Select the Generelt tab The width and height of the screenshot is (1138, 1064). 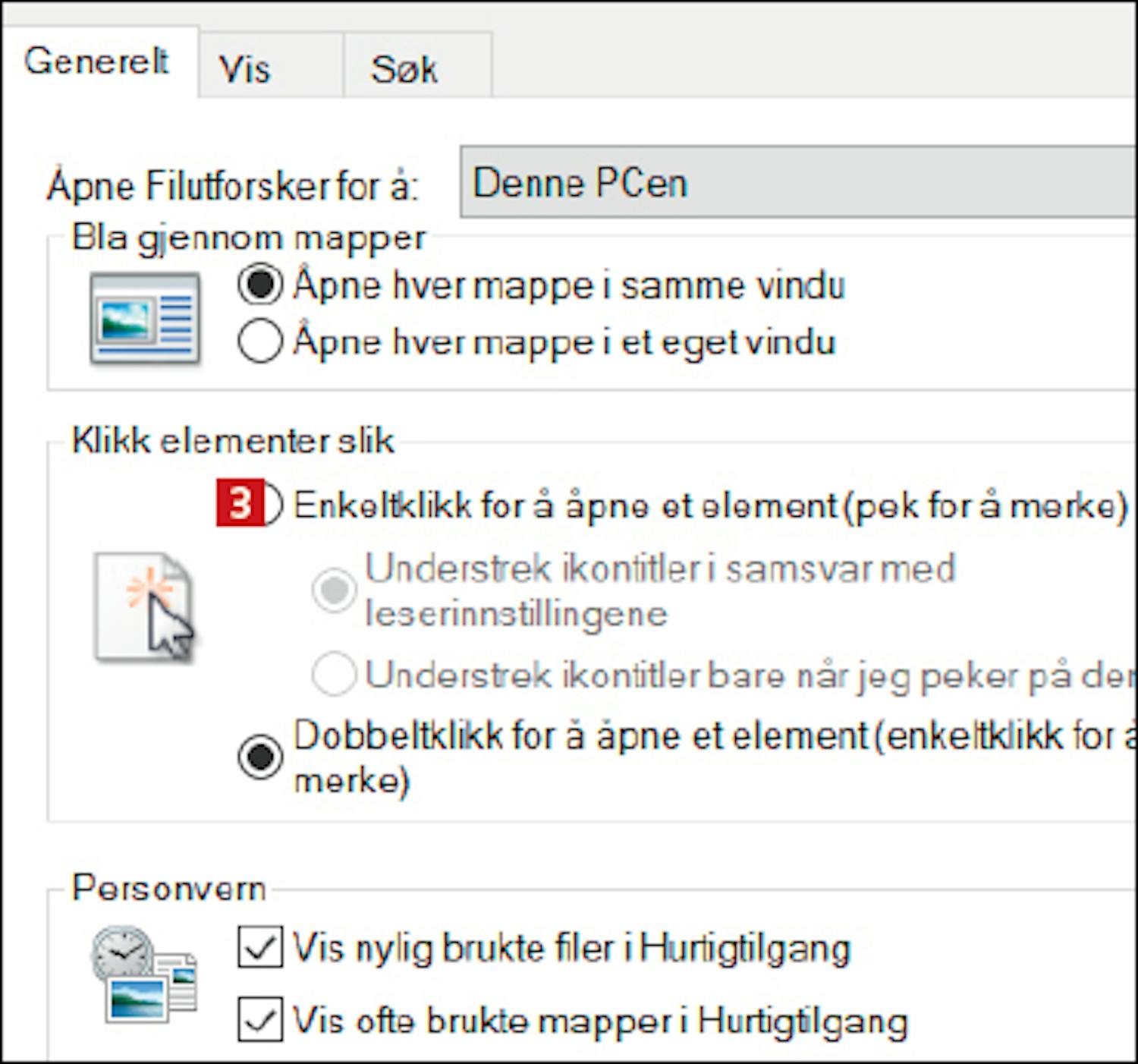pos(96,61)
